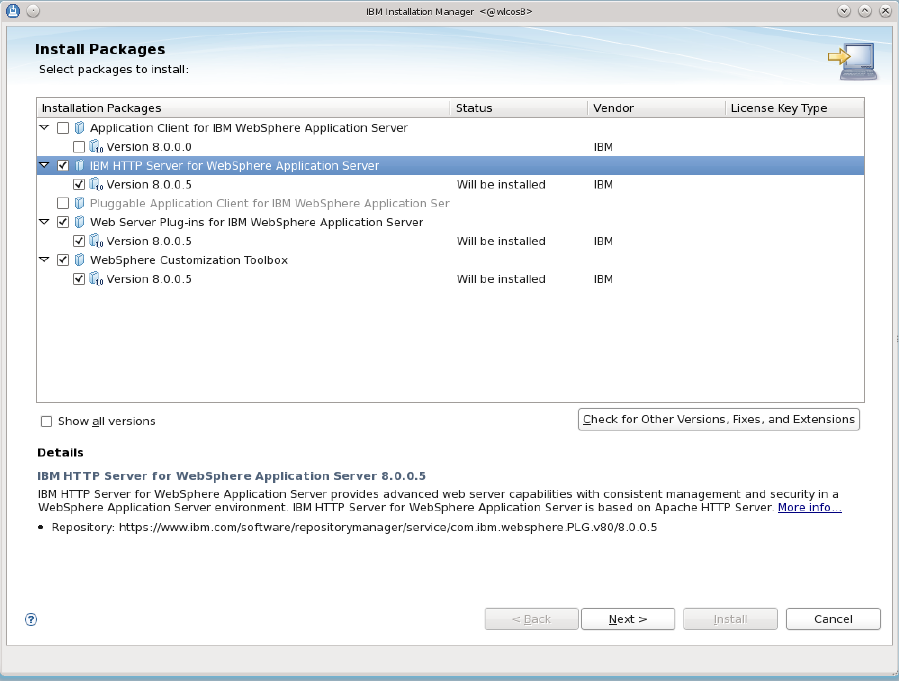Click version icon under Web Server Plug-ins
Screen dimensions: 899x681
click(96, 241)
